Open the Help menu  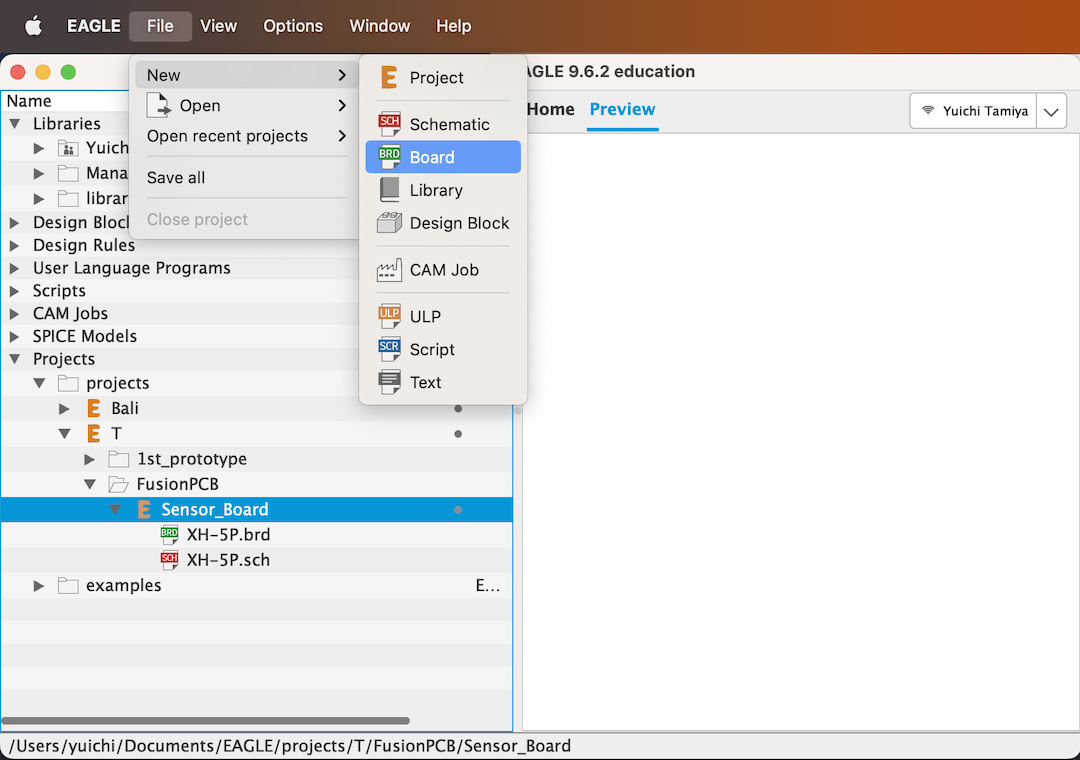pos(453,26)
